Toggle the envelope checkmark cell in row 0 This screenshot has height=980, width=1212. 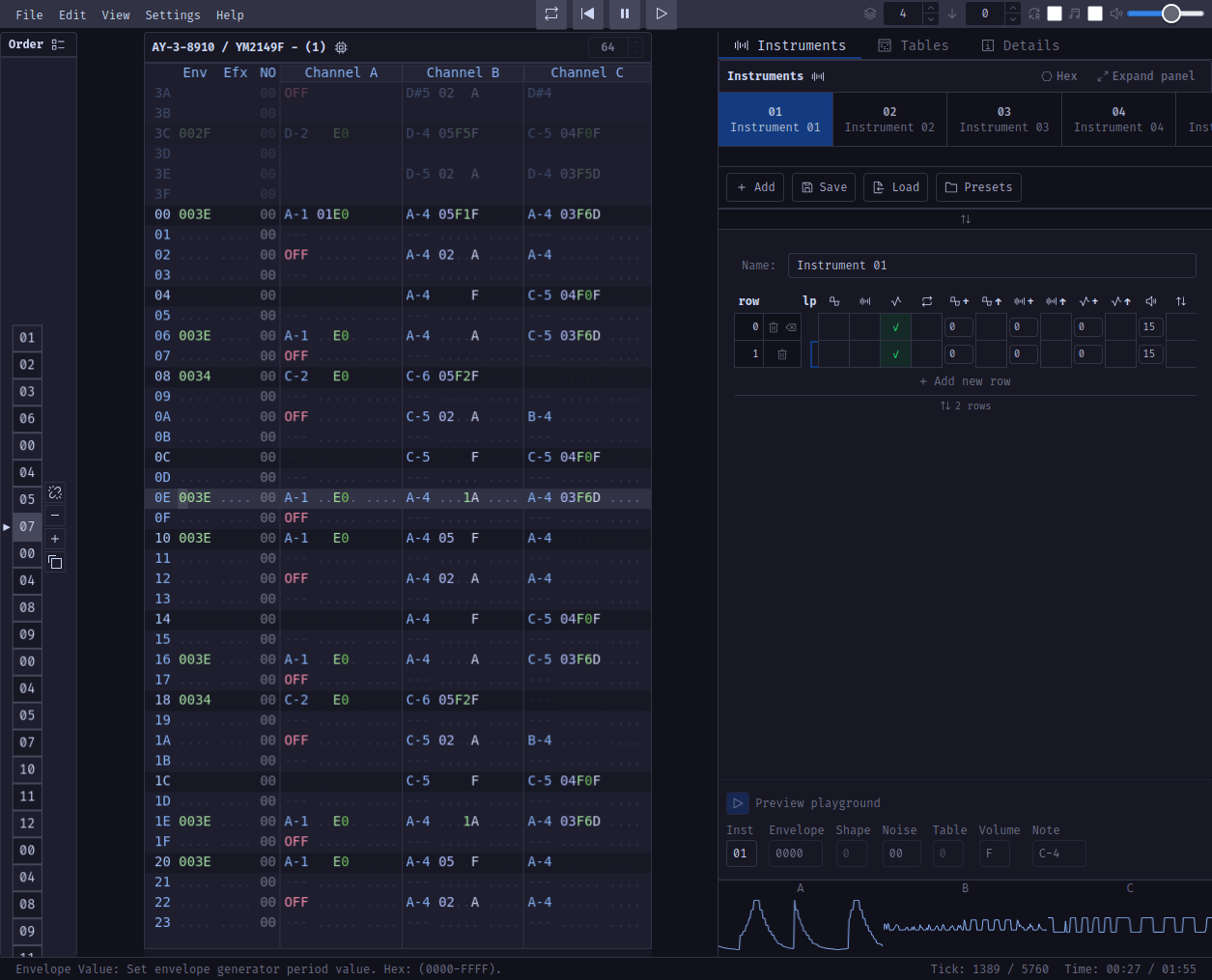[895, 327]
